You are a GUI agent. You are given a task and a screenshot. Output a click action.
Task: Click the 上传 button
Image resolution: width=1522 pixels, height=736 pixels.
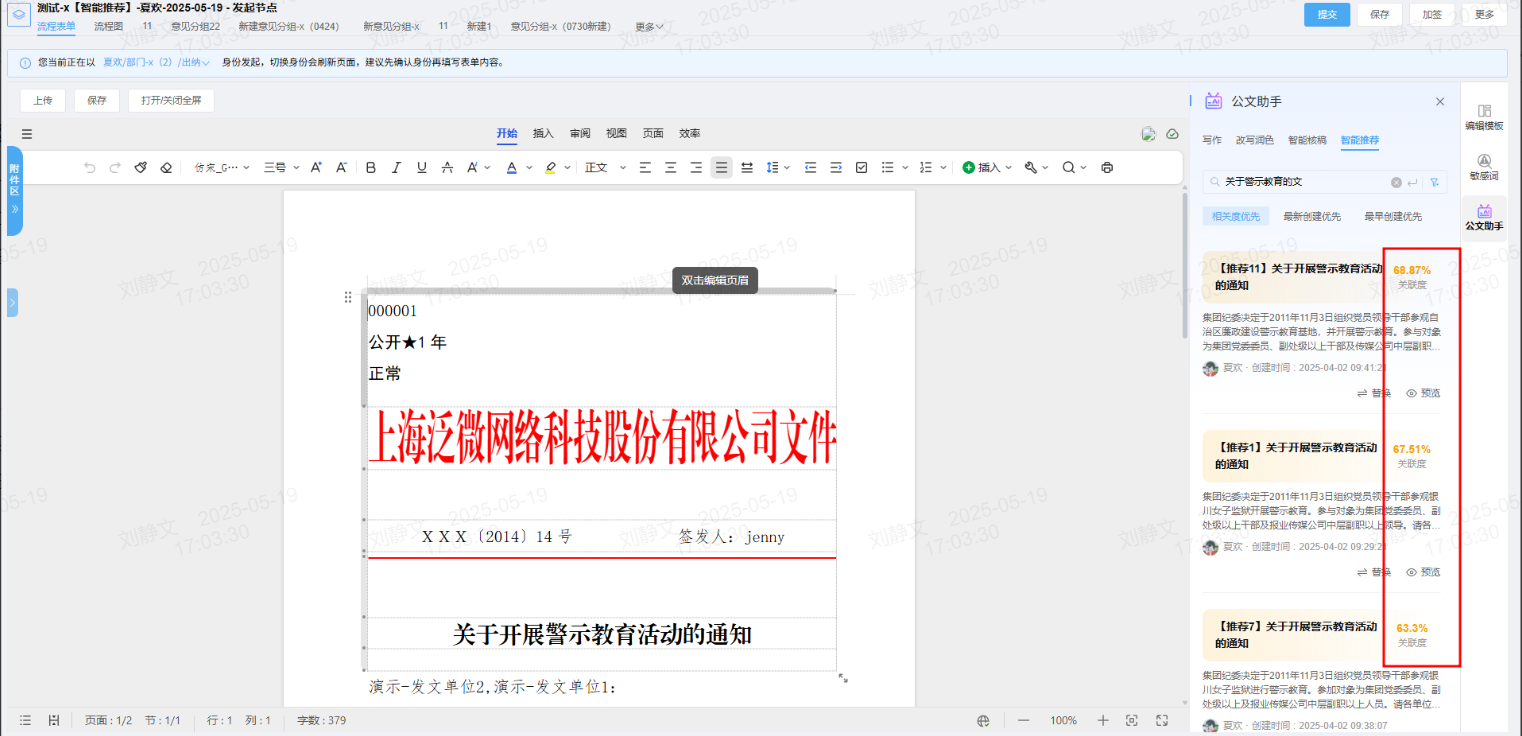coord(42,100)
